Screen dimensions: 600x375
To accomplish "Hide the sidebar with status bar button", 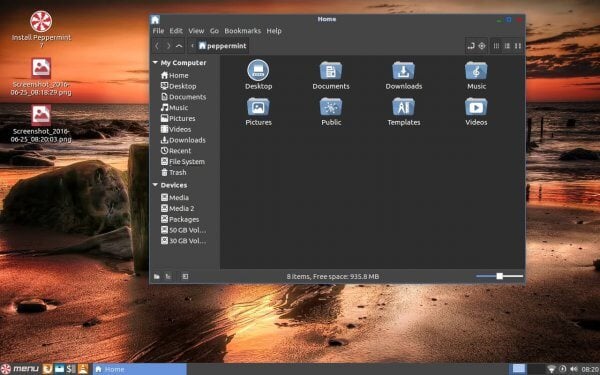I will tap(185, 276).
